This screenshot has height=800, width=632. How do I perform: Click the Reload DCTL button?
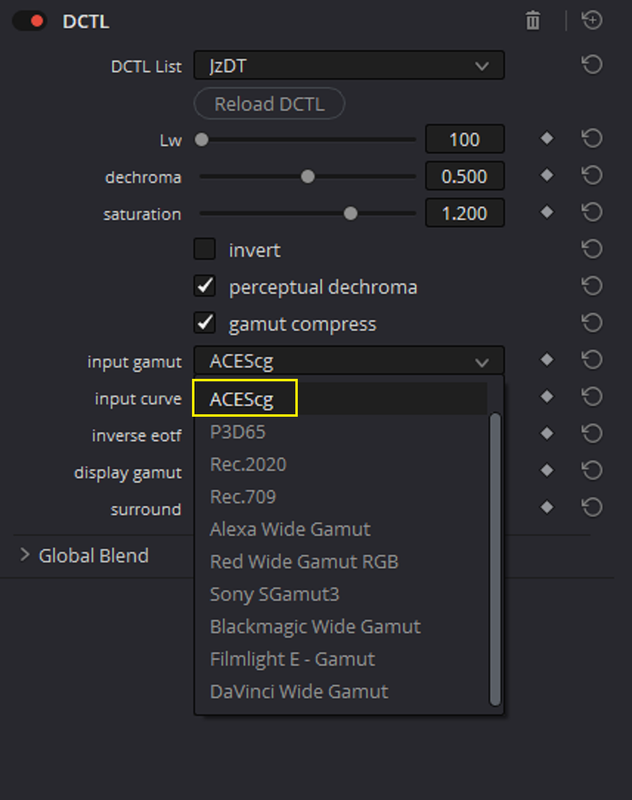269,104
